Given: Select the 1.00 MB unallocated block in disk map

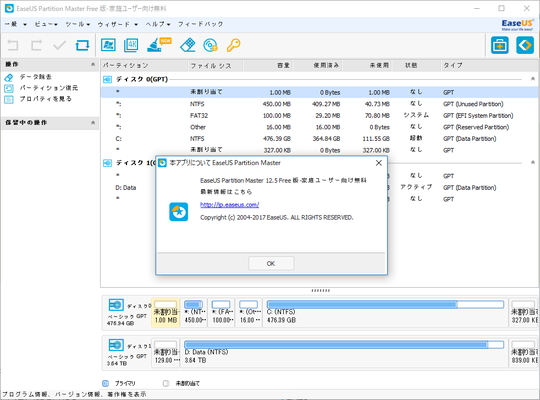Looking at the screenshot, I should (x=166, y=312).
